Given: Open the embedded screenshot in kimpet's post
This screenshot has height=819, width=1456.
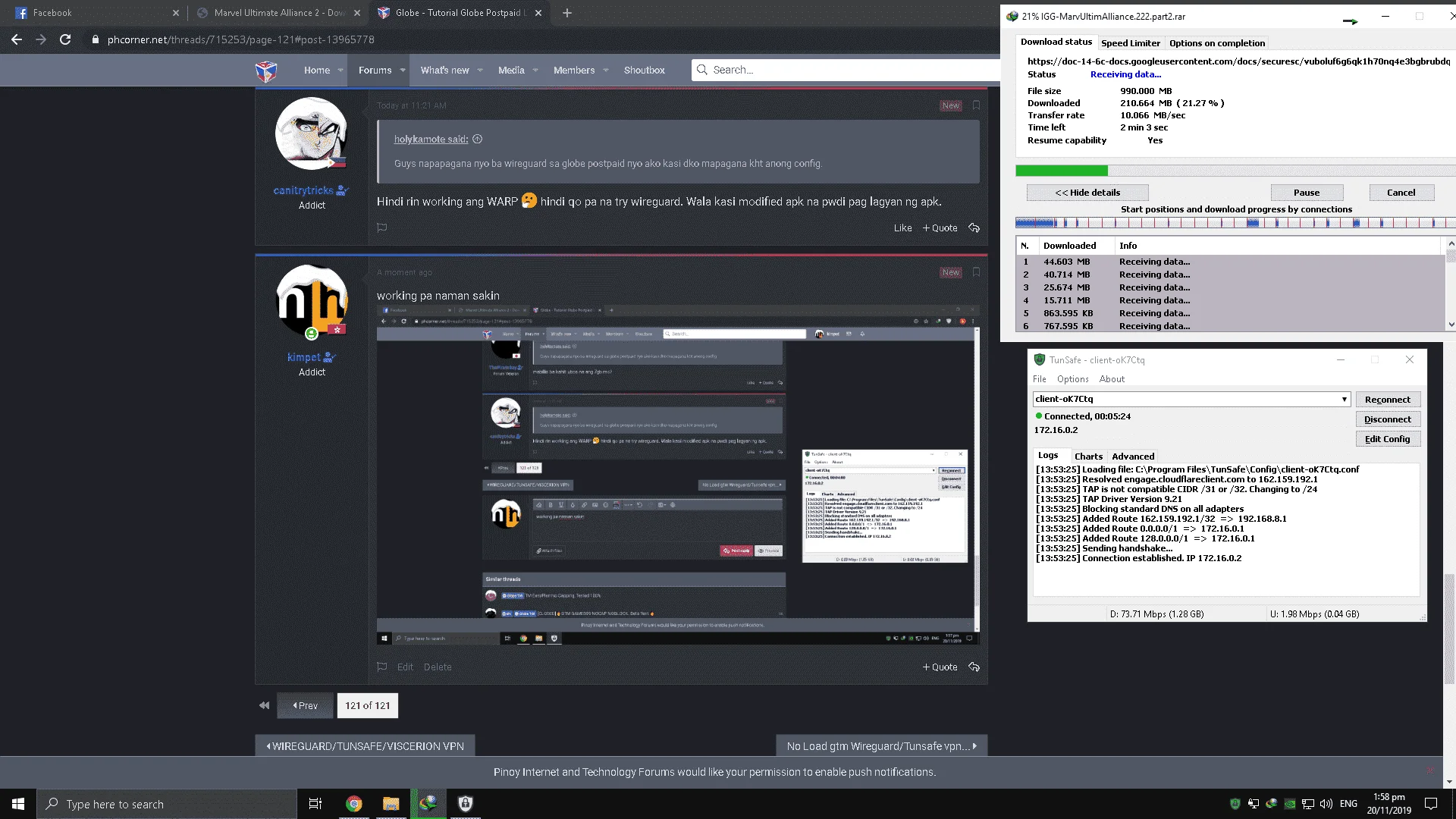Looking at the screenshot, I should [678, 475].
